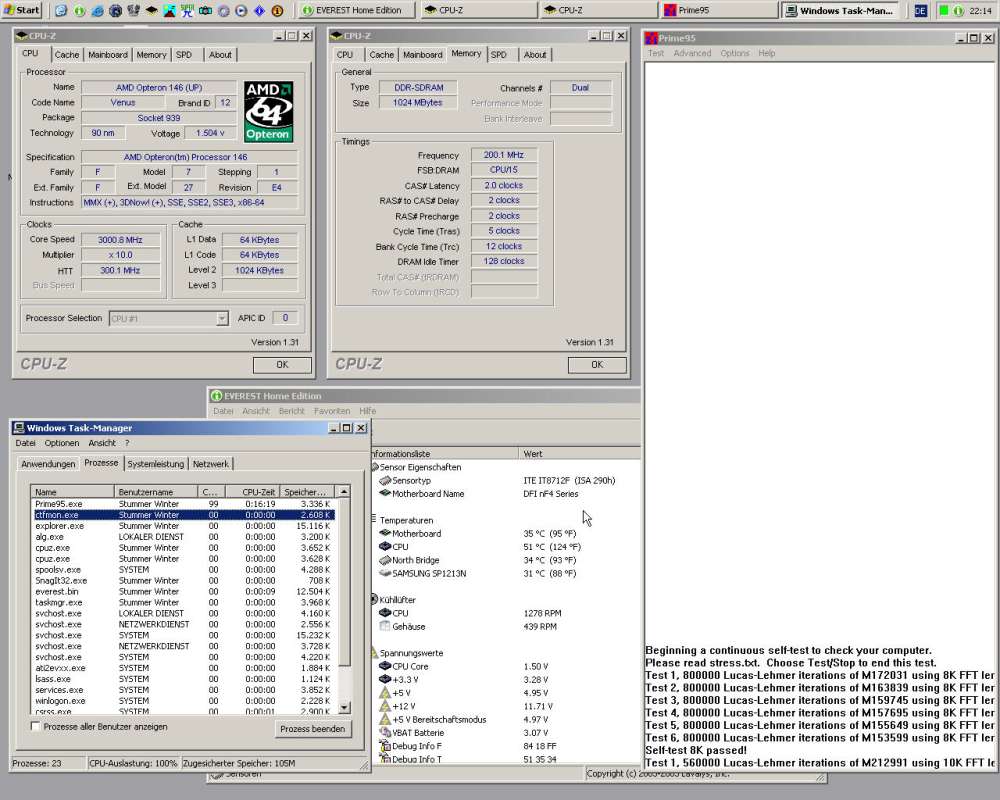Click the Sensor Eigenschaften group header
Screen dimensions: 1000x800
(x=420, y=467)
